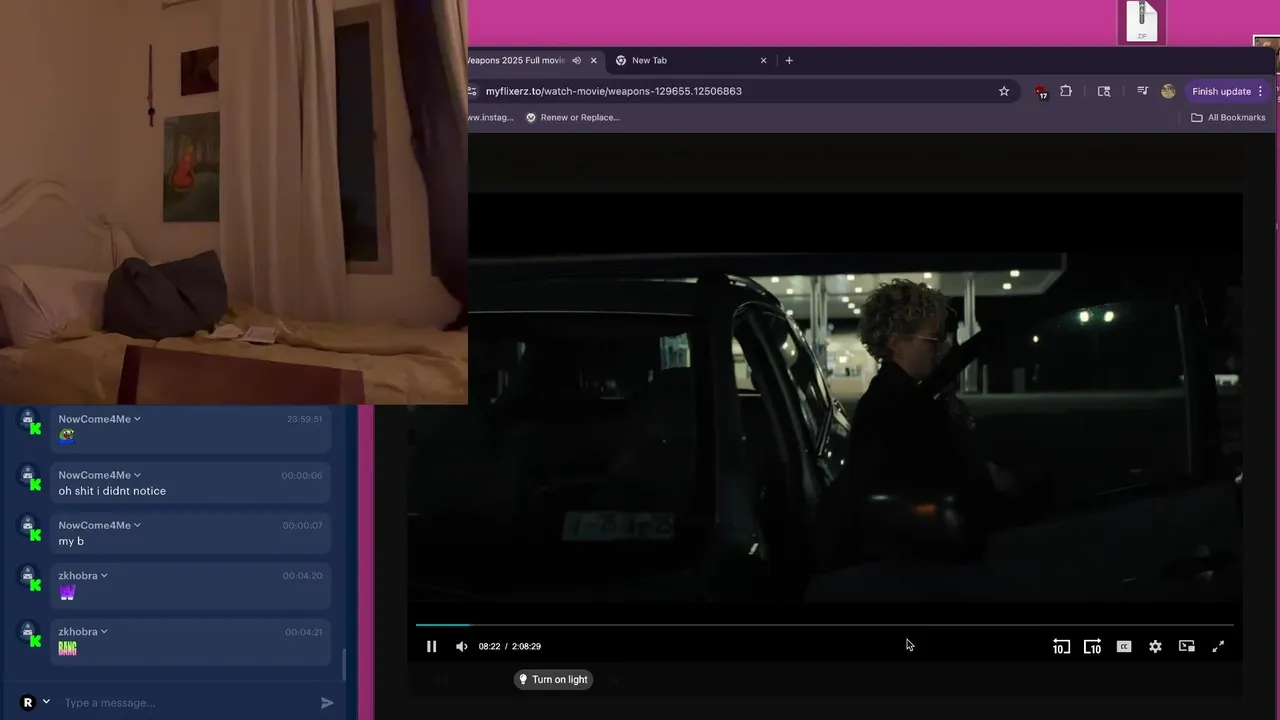The width and height of the screenshot is (1280, 720).
Task: Open site info icon beside the URL
Action: pyautogui.click(x=472, y=91)
